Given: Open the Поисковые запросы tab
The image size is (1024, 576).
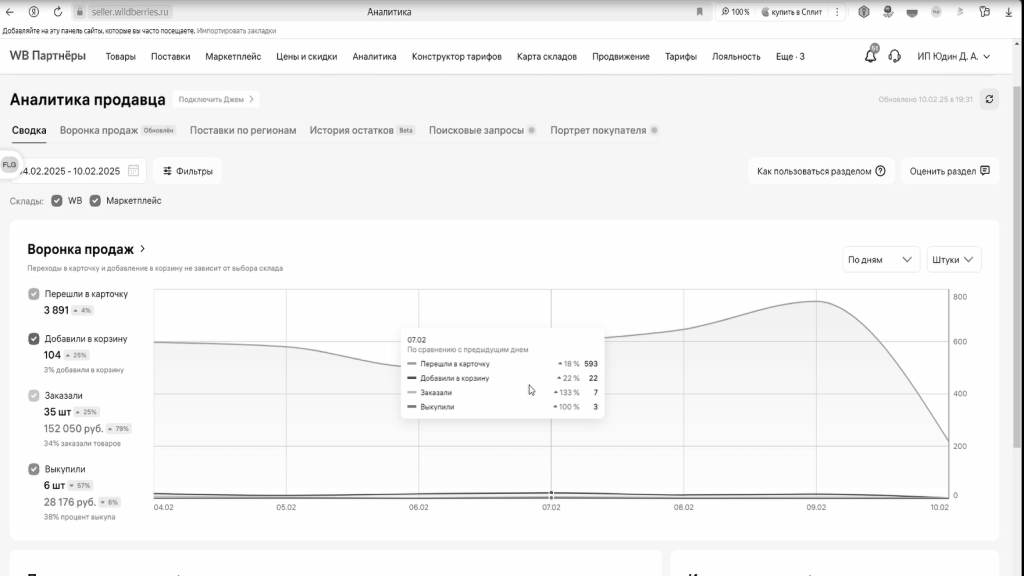Looking at the screenshot, I should (x=481, y=131).
